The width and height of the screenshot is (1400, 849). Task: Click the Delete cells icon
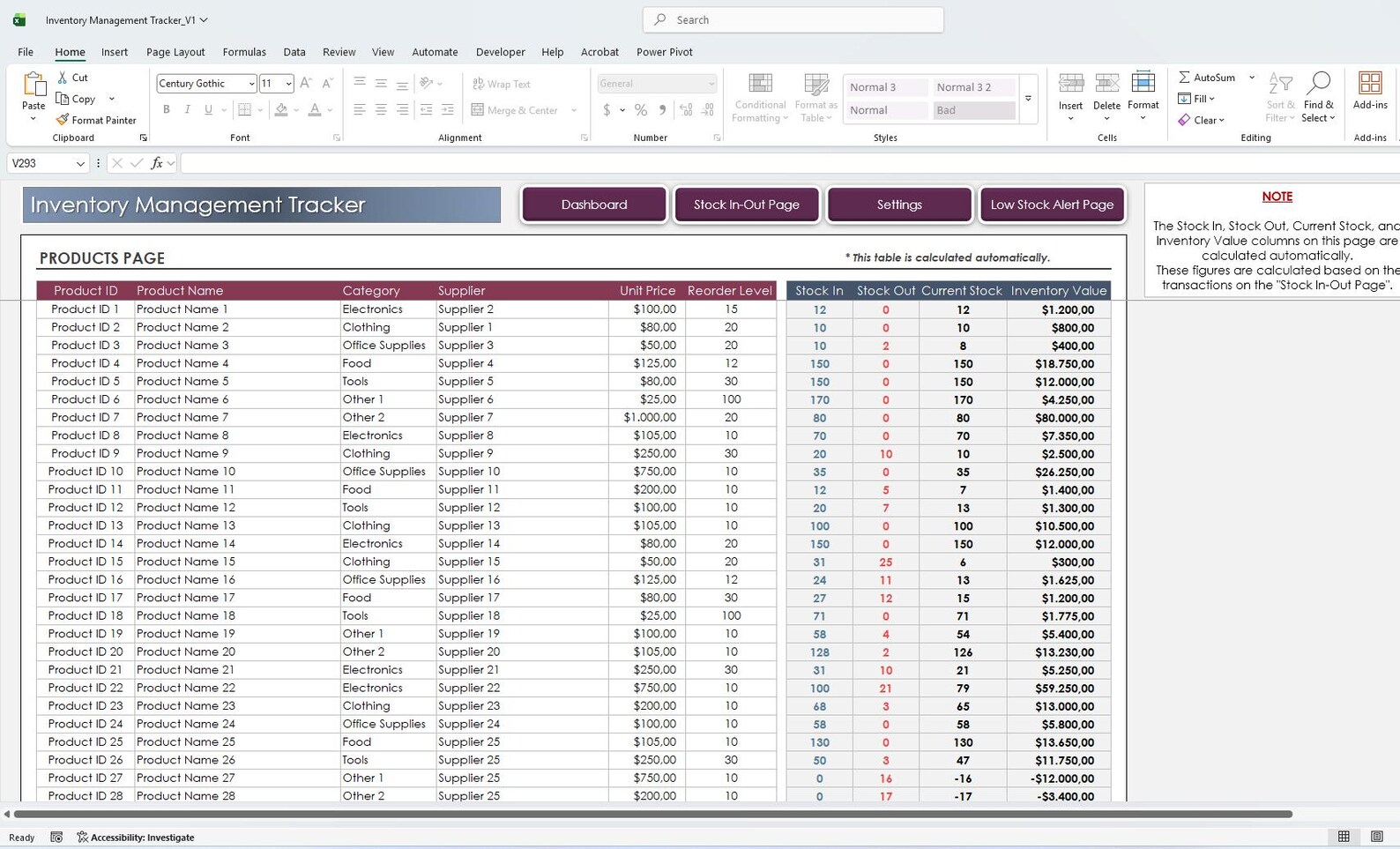tap(1106, 84)
